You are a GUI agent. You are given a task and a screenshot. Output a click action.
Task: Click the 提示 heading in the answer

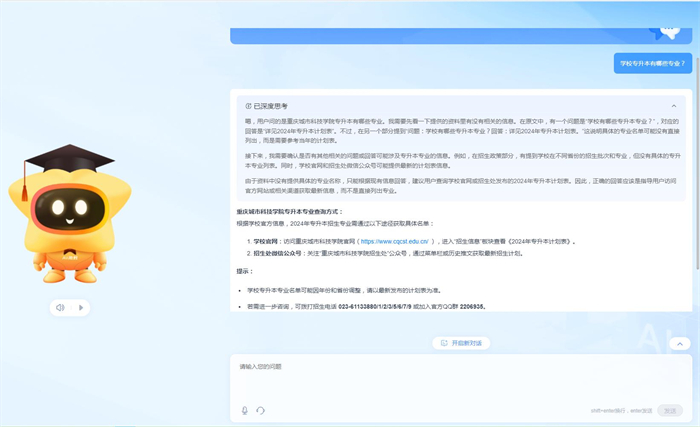245,271
